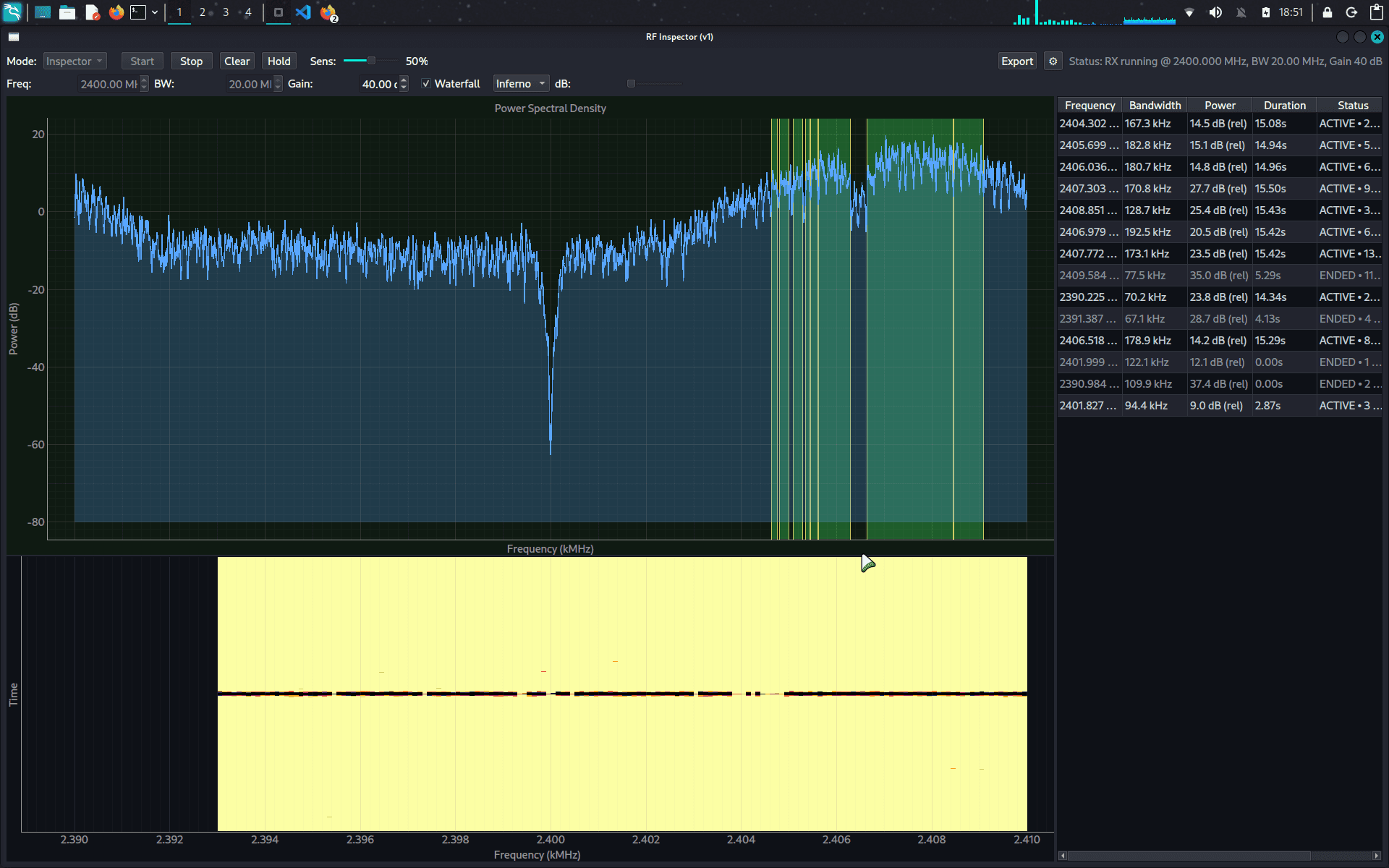Screen dimensions: 1389x868
Task: Open the battery power manager icon
Action: 1266,12
